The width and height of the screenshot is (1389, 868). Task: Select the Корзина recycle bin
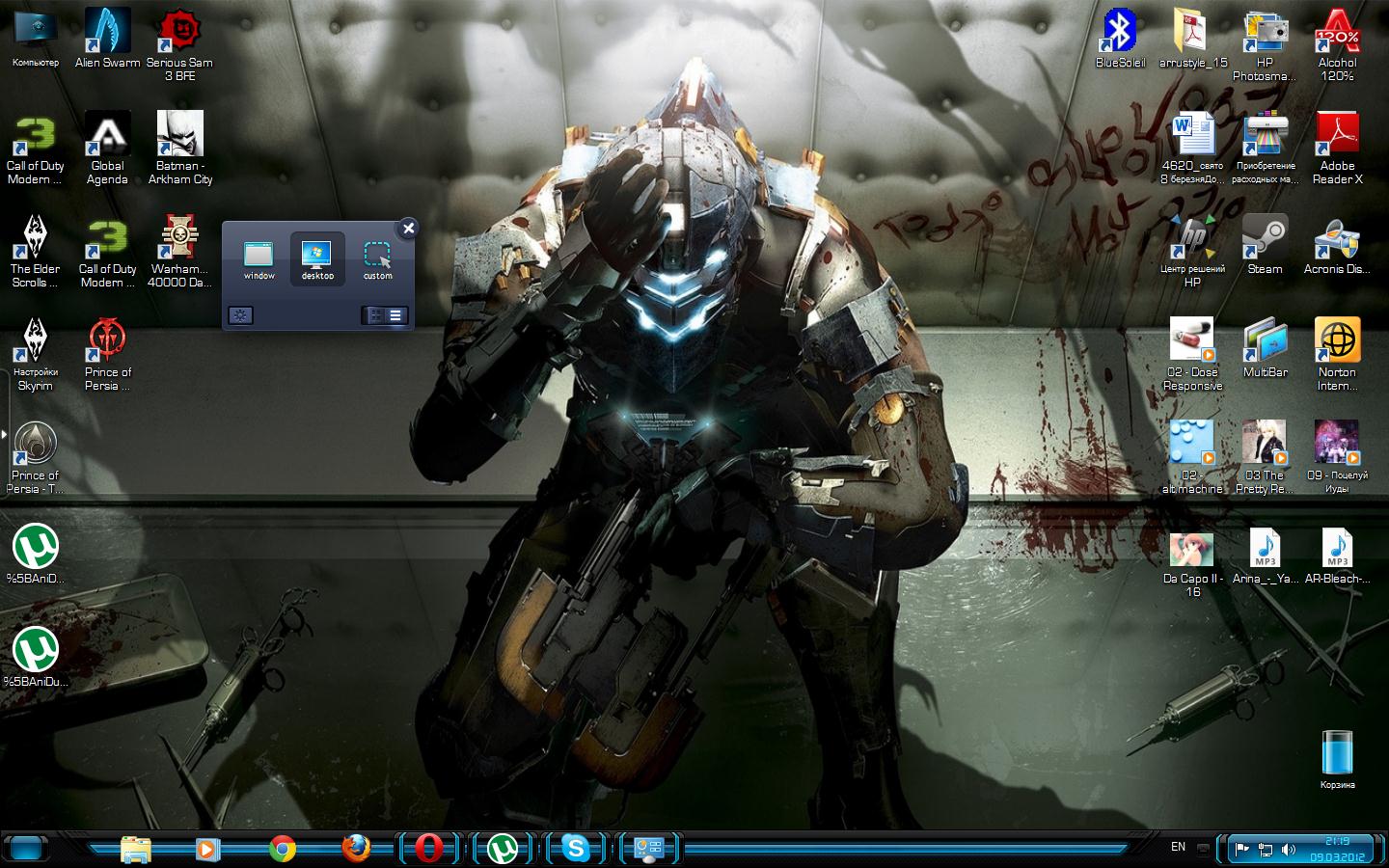point(1337,760)
